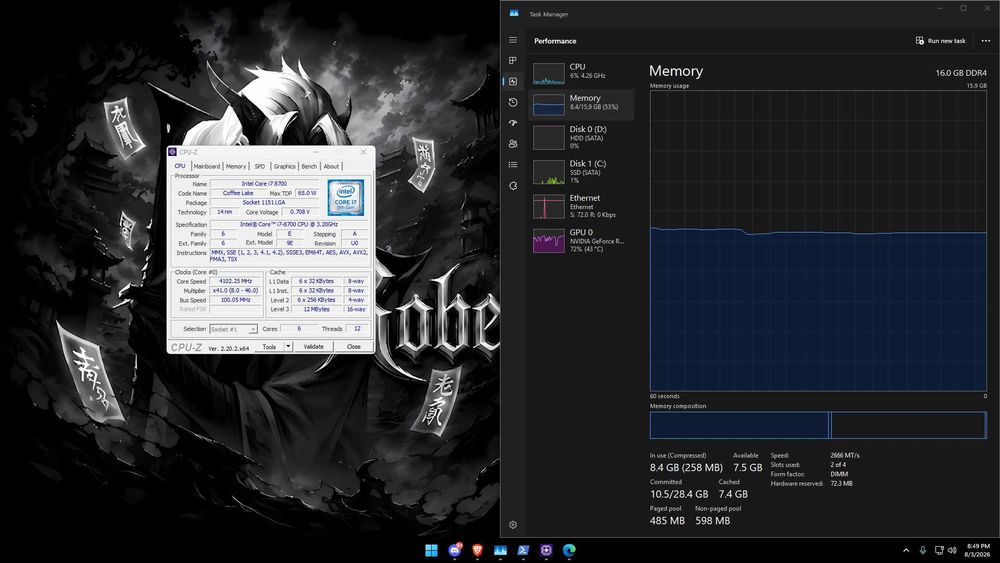Open Task Manager Settings gear
This screenshot has width=1000, height=563.
pos(513,525)
